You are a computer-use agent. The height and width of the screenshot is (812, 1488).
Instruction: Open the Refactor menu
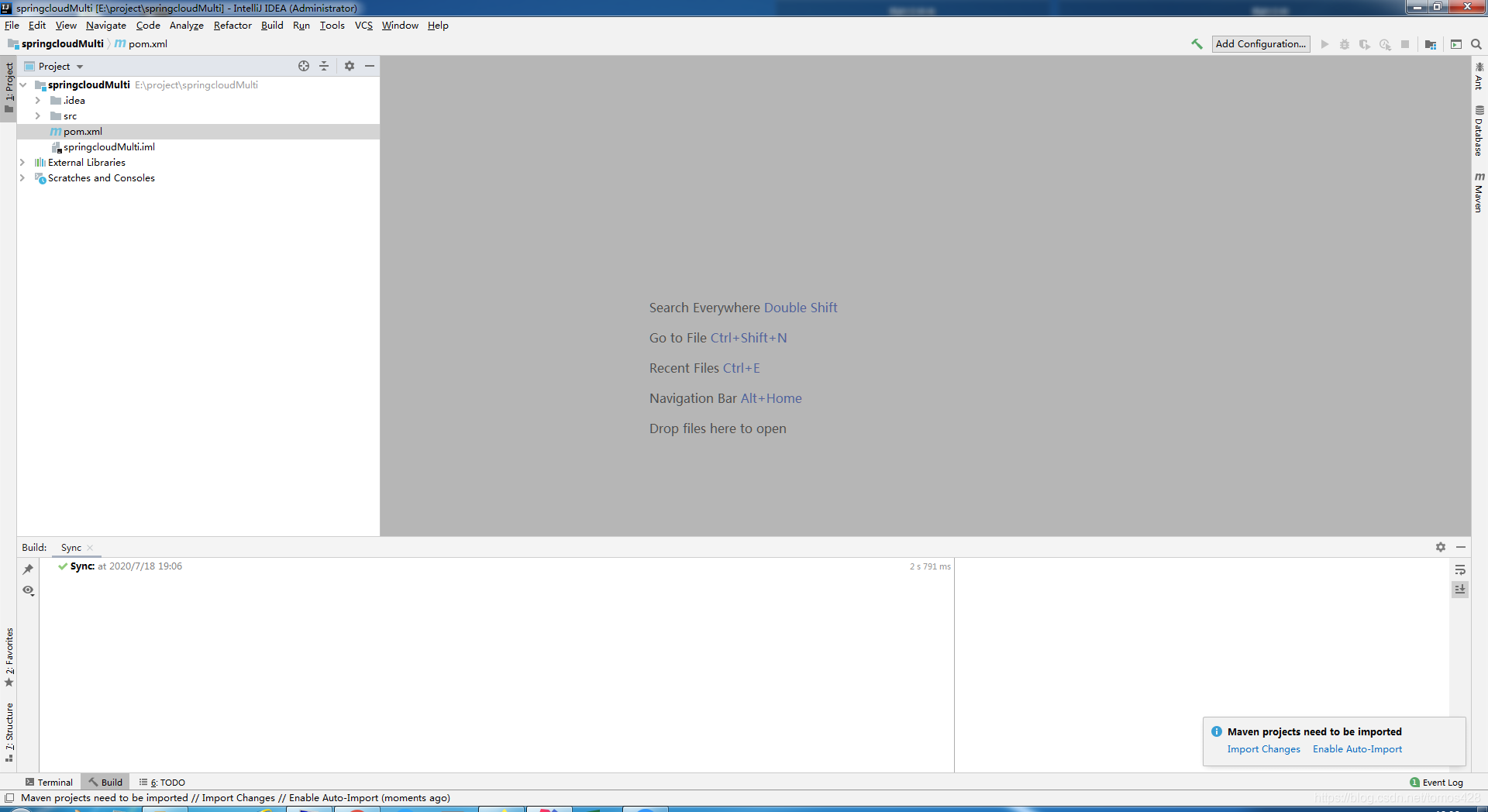(x=232, y=26)
